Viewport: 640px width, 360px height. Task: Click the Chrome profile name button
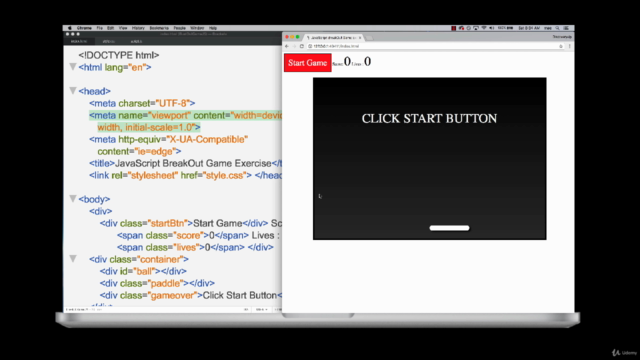[x=562, y=37]
